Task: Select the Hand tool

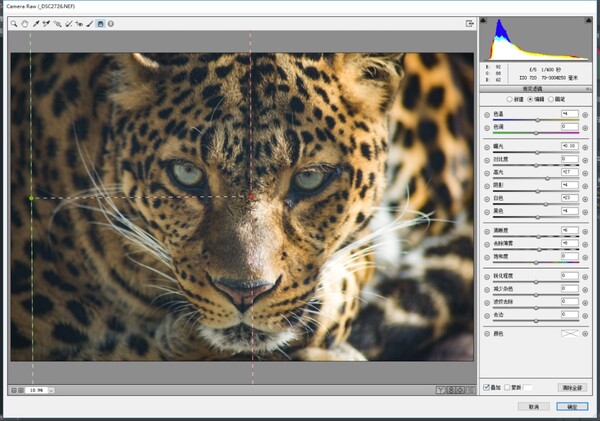Action: (x=24, y=24)
